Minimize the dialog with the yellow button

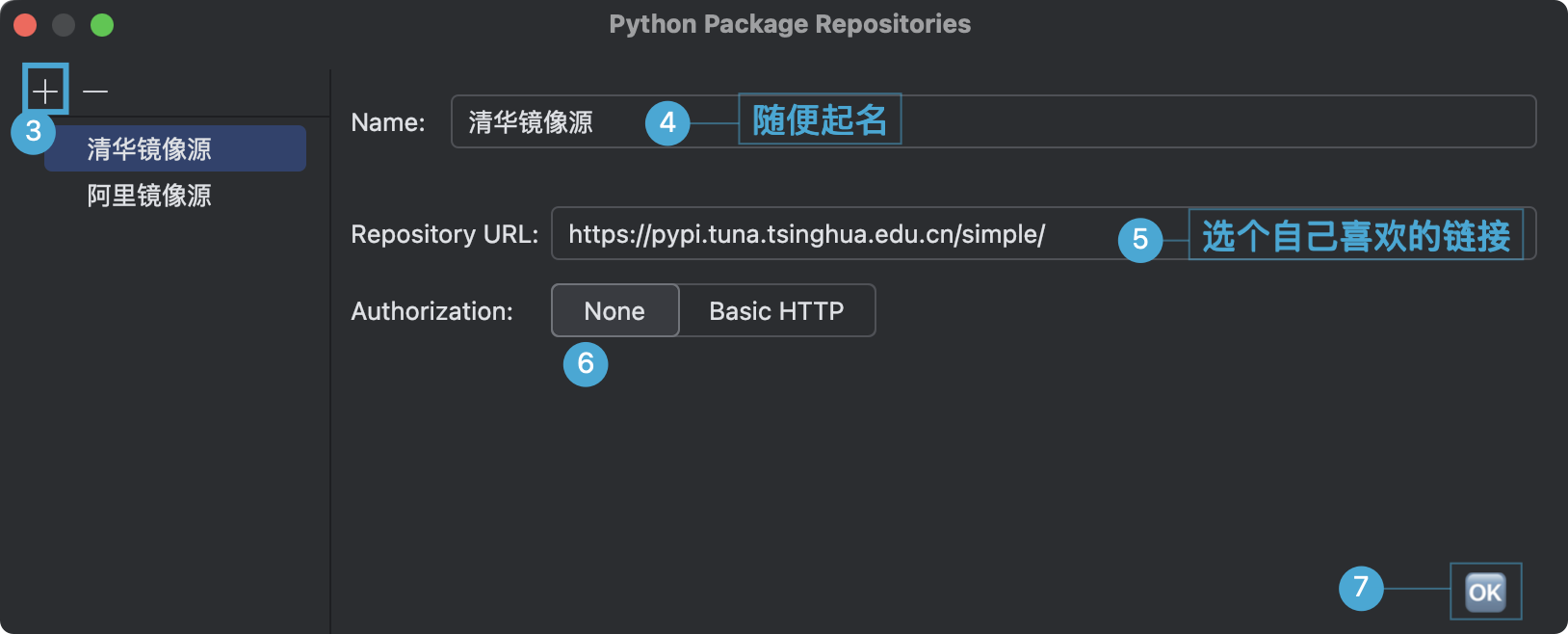[x=64, y=25]
